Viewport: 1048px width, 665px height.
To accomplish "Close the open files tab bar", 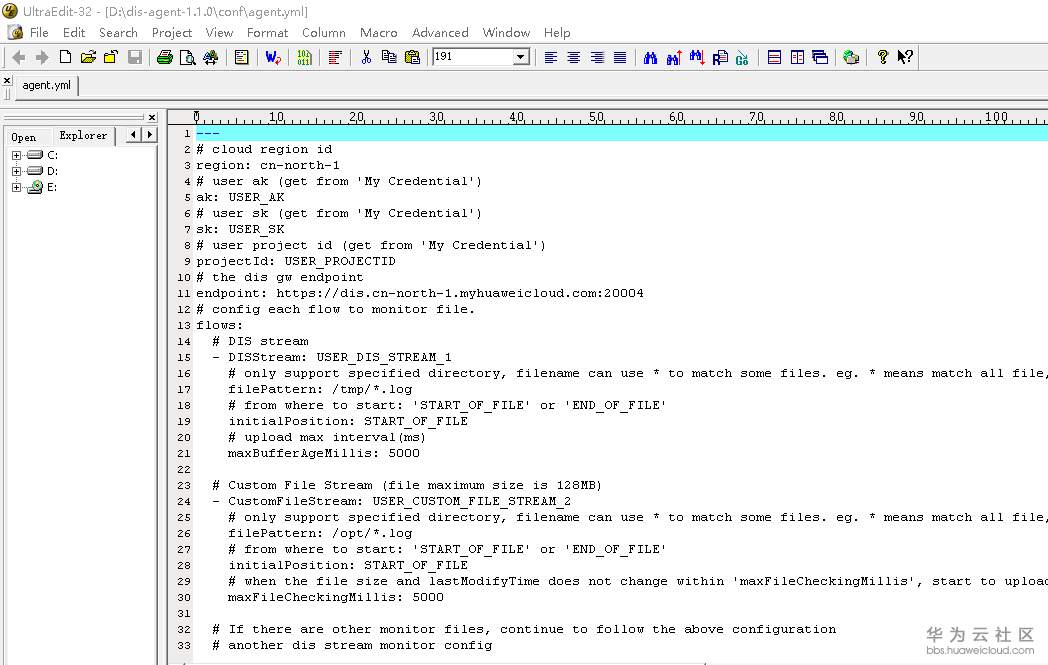I will click(x=7, y=81).
